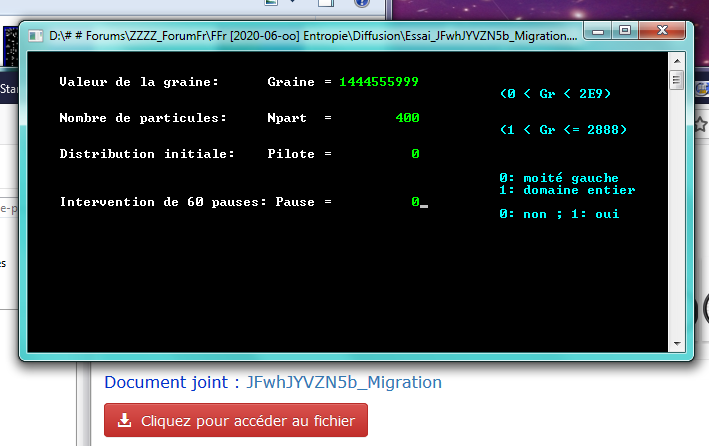This screenshot has height=446, width=709.
Task: Minimize the console window
Action: [598, 31]
